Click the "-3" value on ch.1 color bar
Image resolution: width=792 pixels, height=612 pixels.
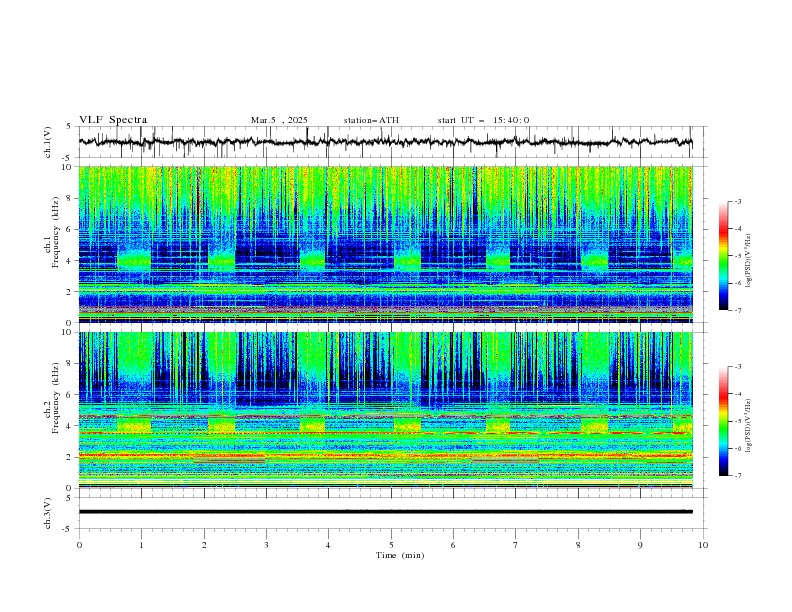point(737,202)
